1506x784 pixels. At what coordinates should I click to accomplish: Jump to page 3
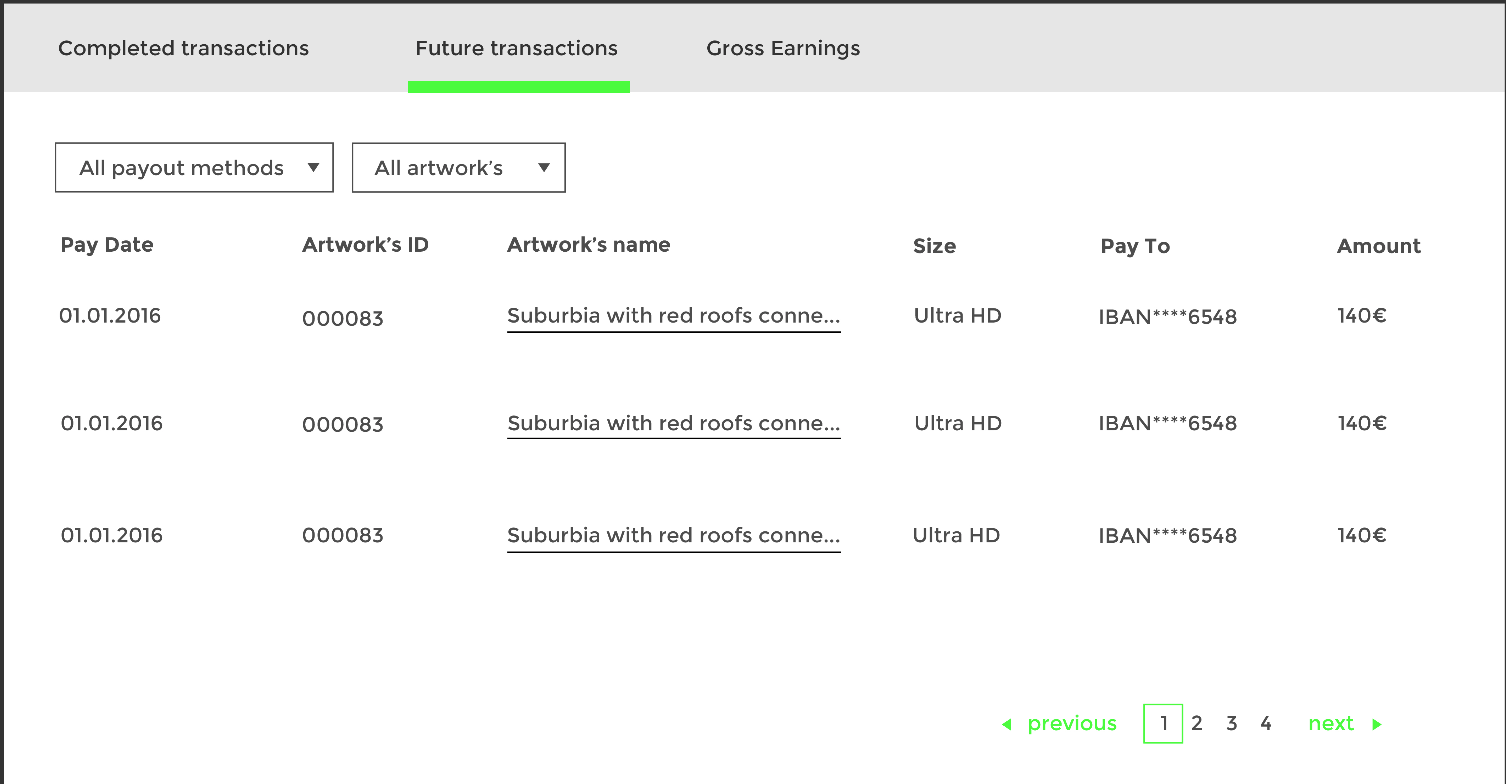tap(1231, 724)
